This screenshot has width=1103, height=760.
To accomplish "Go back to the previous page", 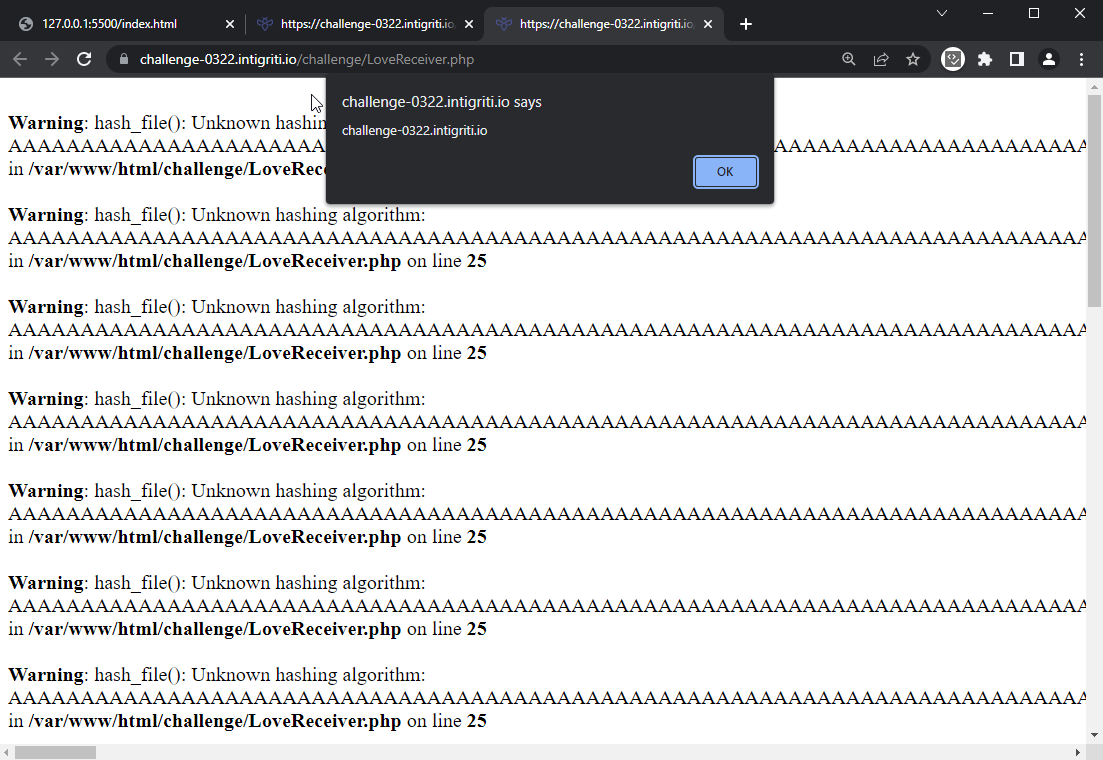I will pyautogui.click(x=20, y=59).
